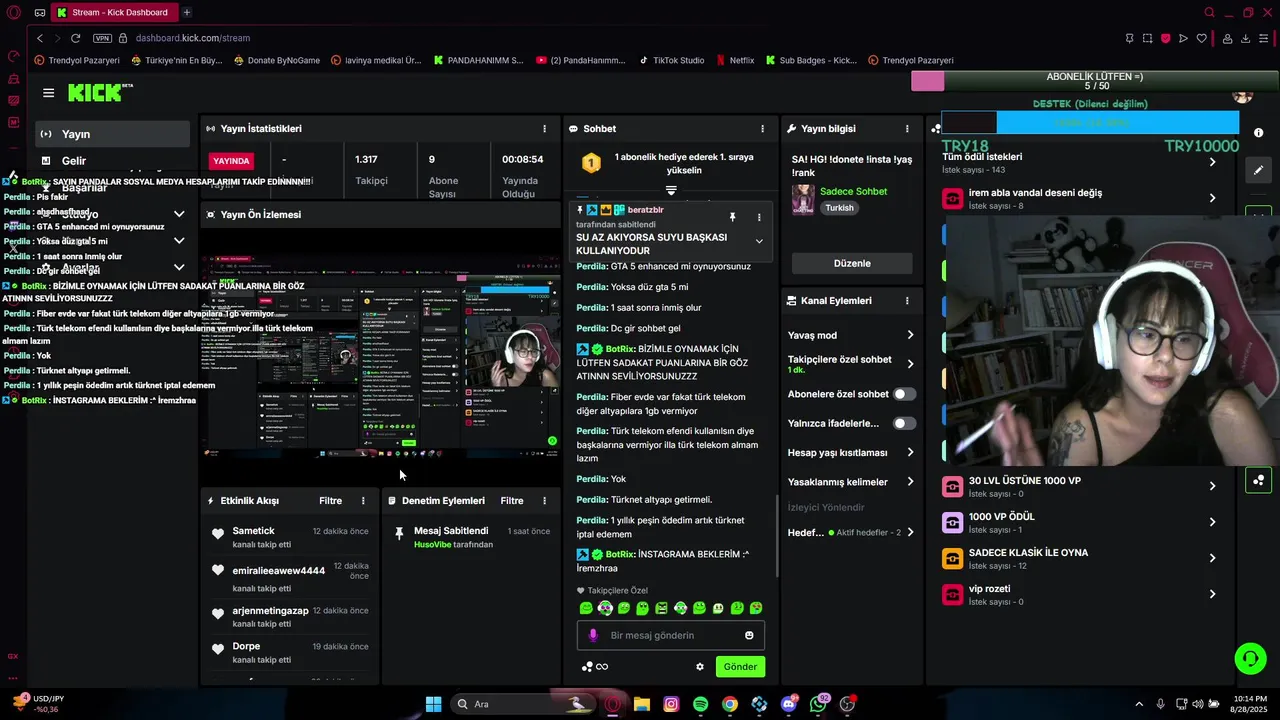The width and height of the screenshot is (1280, 720).
Task: Click the green support headset button
Action: (x=1250, y=658)
